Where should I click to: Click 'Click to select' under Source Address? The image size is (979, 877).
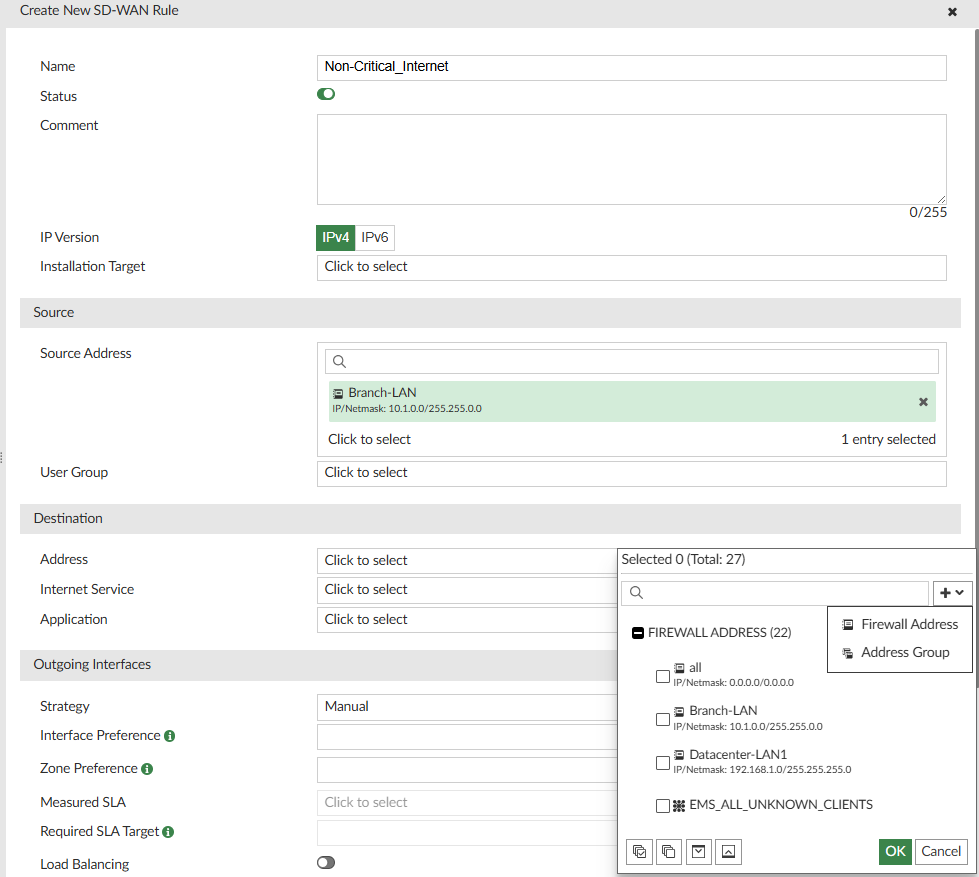369,439
